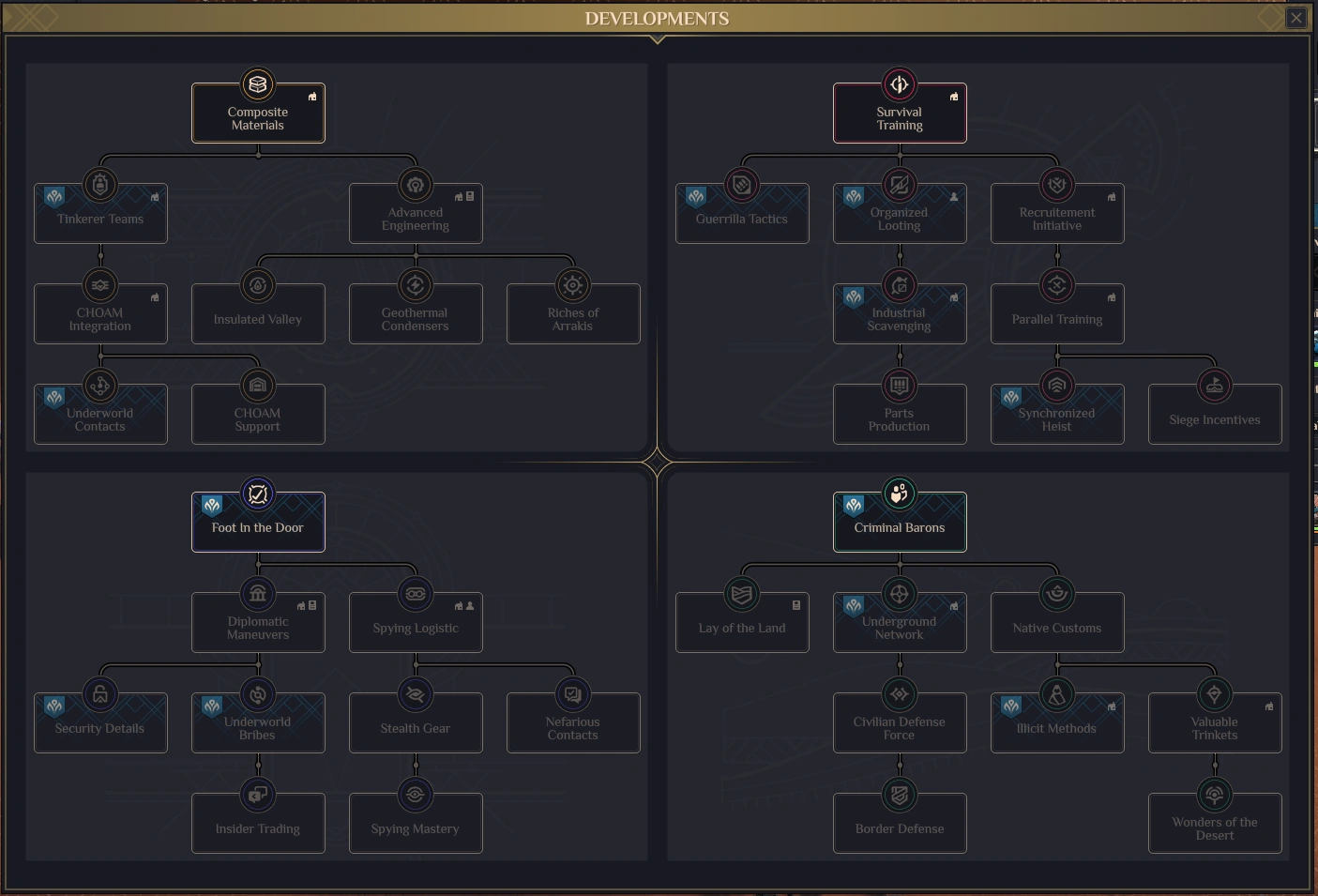
Task: Choose the Riches of Arrakis icon
Action: (x=573, y=285)
